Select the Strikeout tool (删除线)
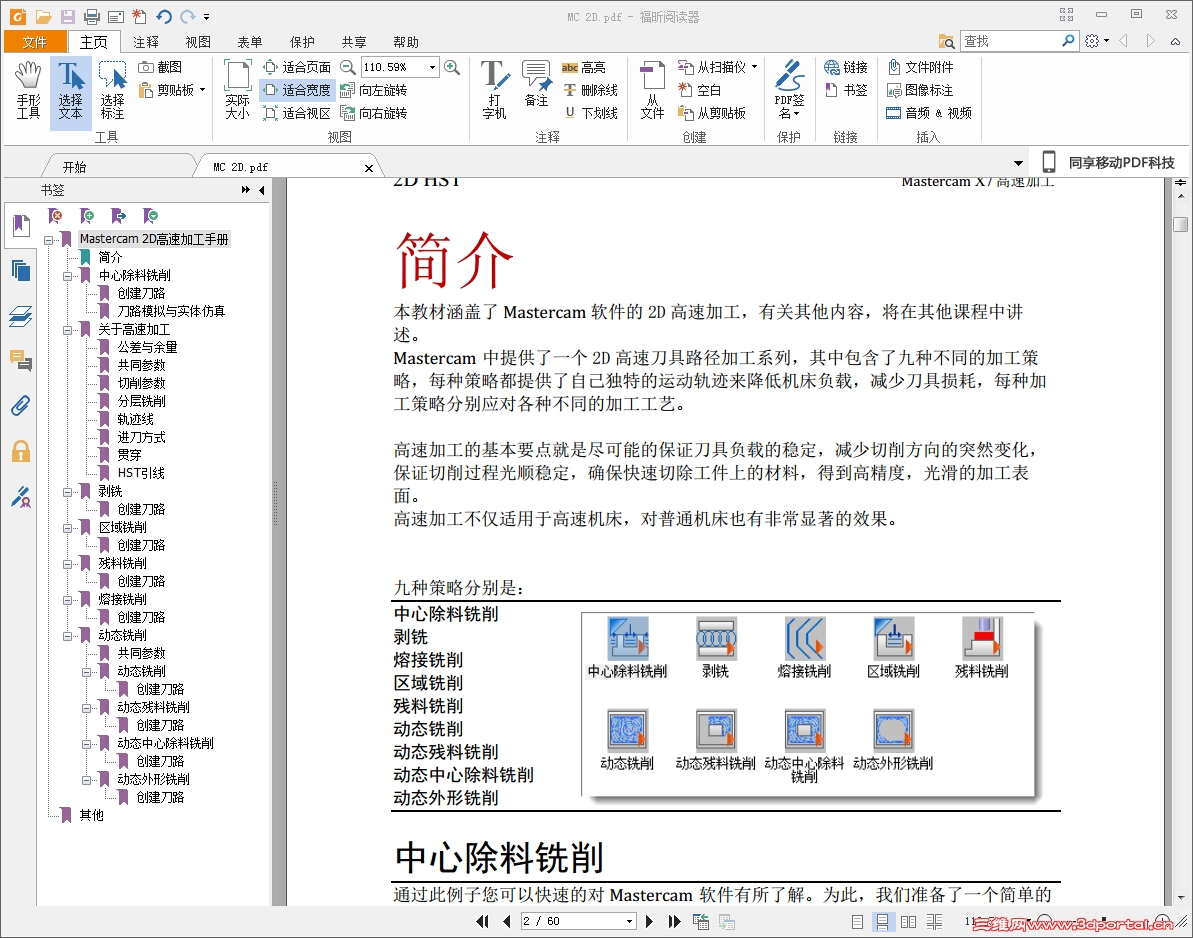Screen dimensions: 1193x938 click(590, 90)
